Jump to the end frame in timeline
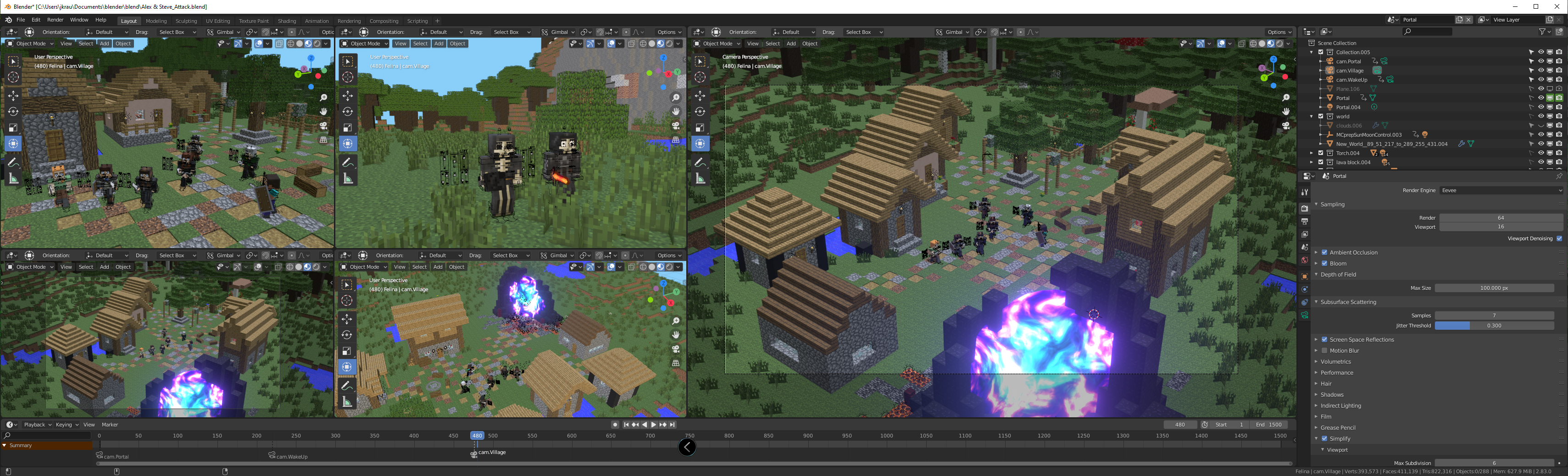Image resolution: width=1568 pixels, height=476 pixels. (x=673, y=425)
